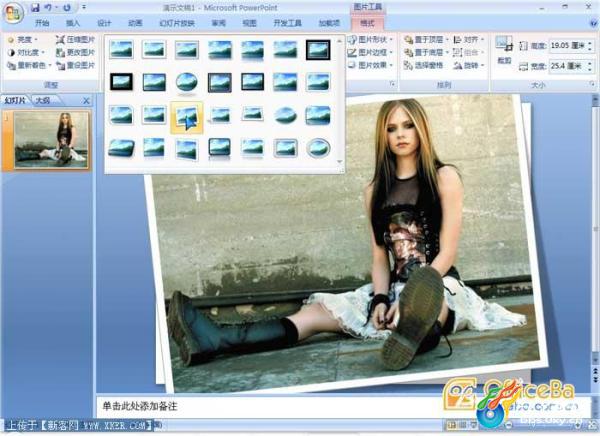Open the 幻灯片放映 ribbon tab

177,23
